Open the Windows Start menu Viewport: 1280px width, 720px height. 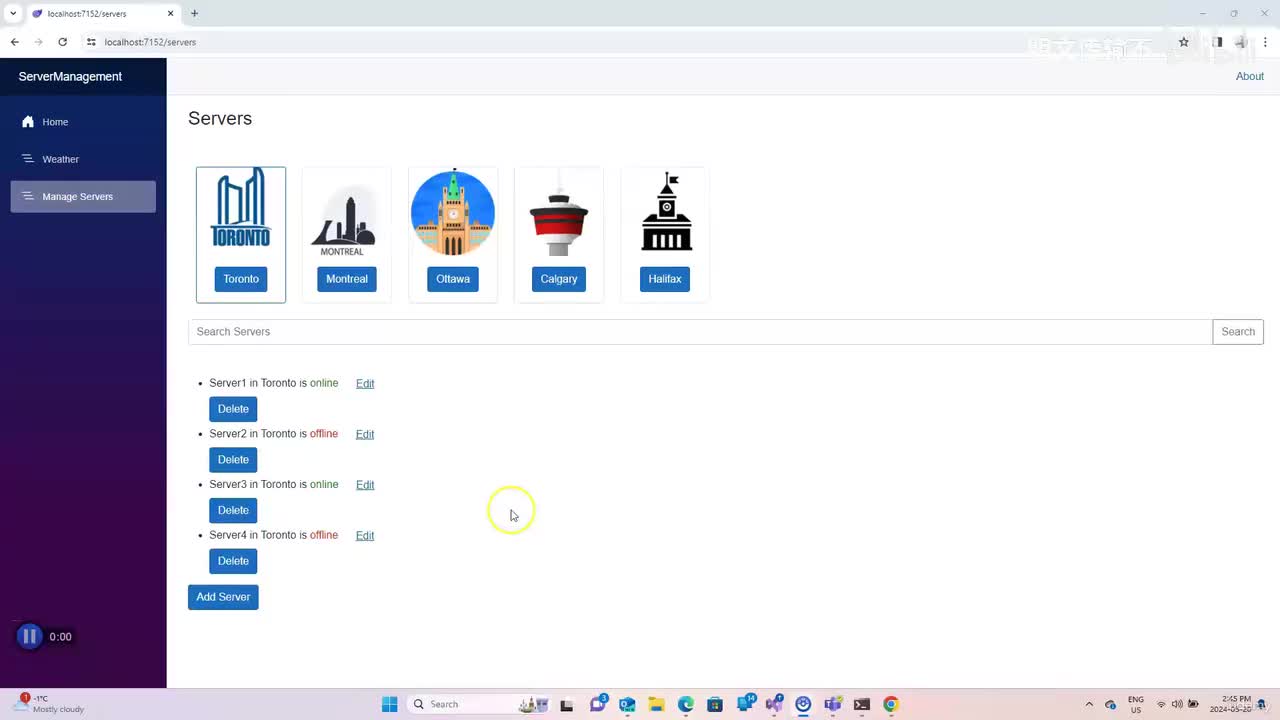click(389, 704)
